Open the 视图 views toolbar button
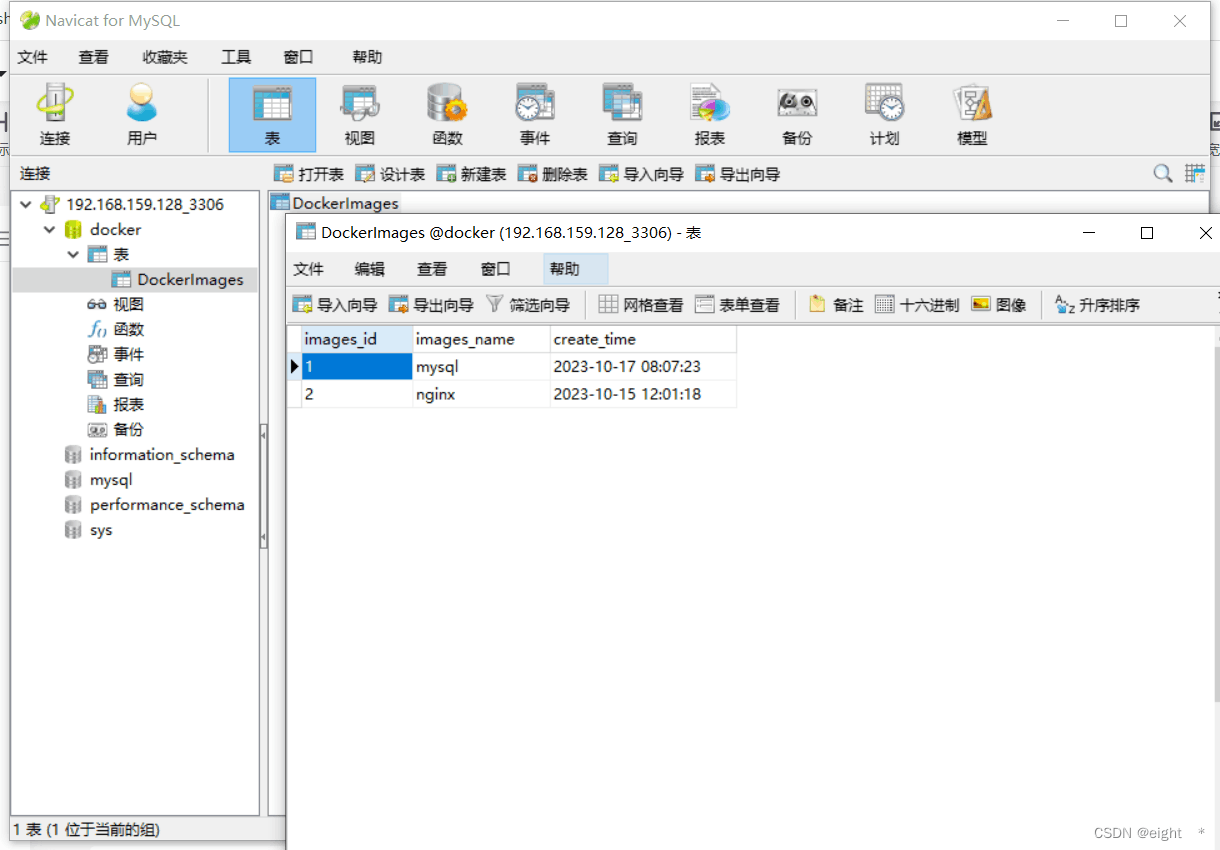The image size is (1220, 850). 360,114
